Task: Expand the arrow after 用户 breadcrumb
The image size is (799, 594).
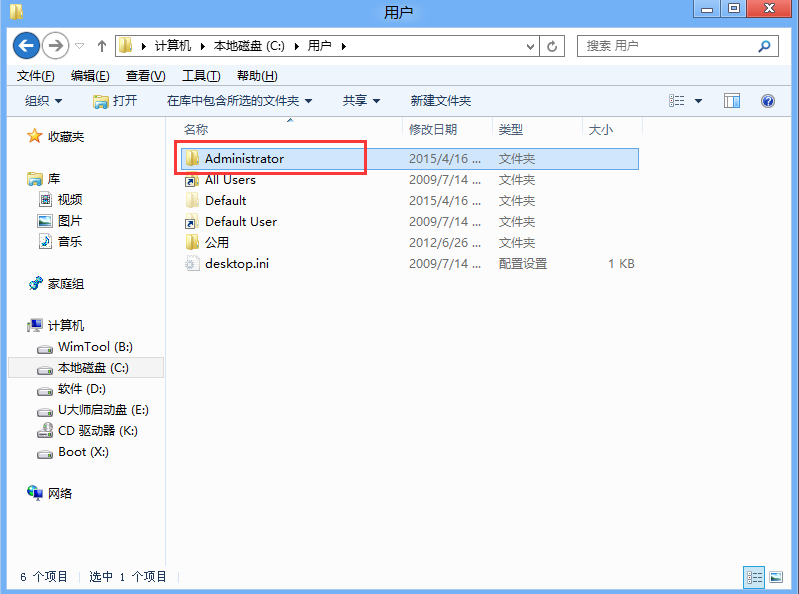Action: pos(344,46)
